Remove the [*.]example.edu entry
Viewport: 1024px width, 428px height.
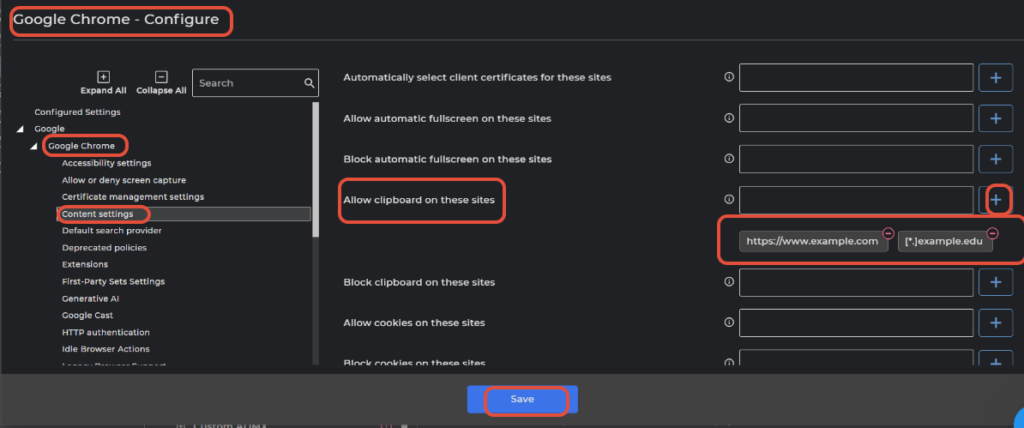(x=992, y=233)
